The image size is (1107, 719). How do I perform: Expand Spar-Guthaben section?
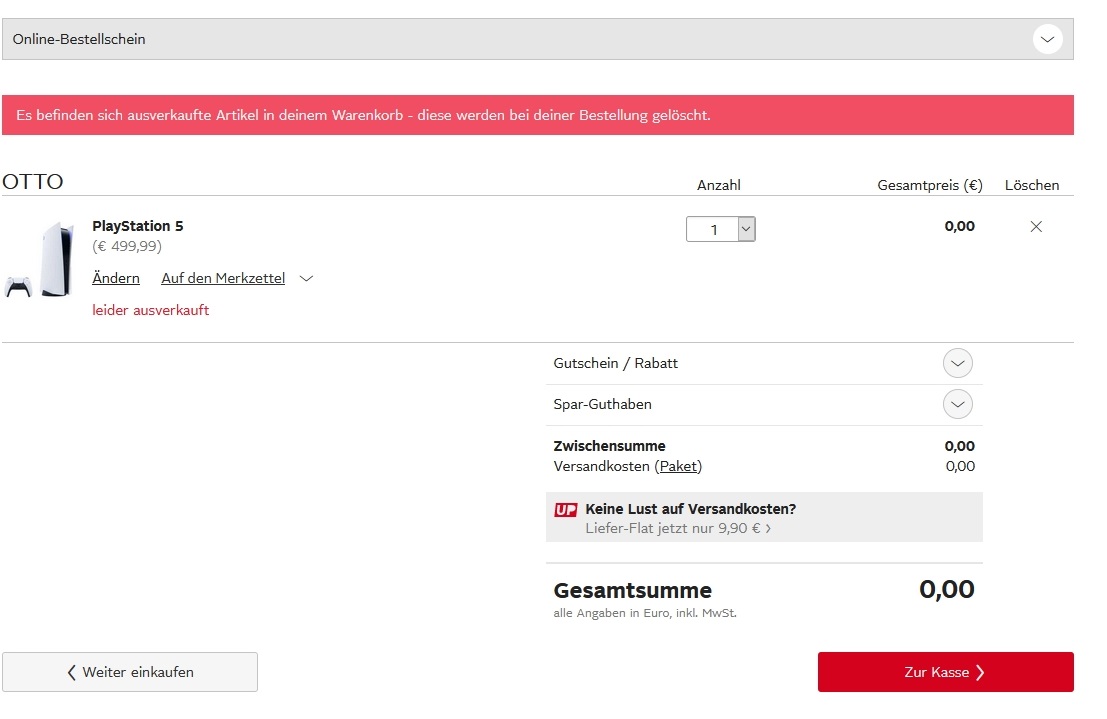[957, 404]
